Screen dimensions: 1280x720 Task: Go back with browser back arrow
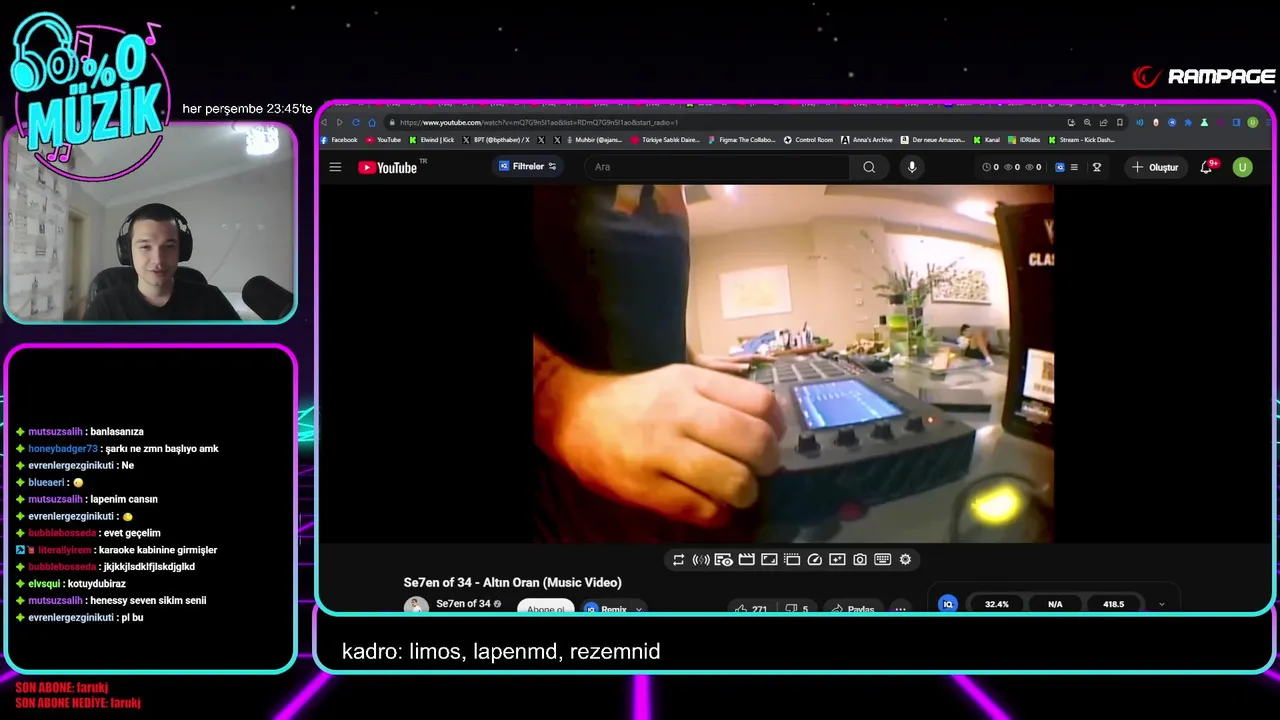click(x=324, y=122)
